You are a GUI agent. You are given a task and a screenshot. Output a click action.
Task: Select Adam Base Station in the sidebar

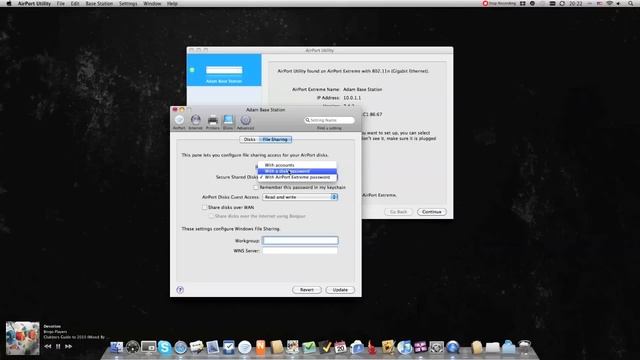(224, 70)
